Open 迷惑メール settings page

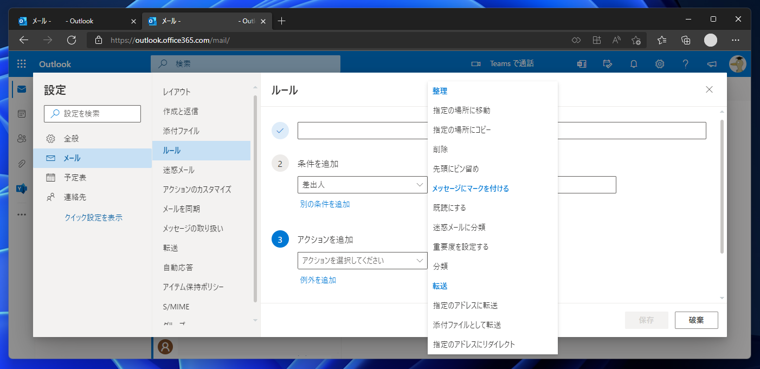201,170
